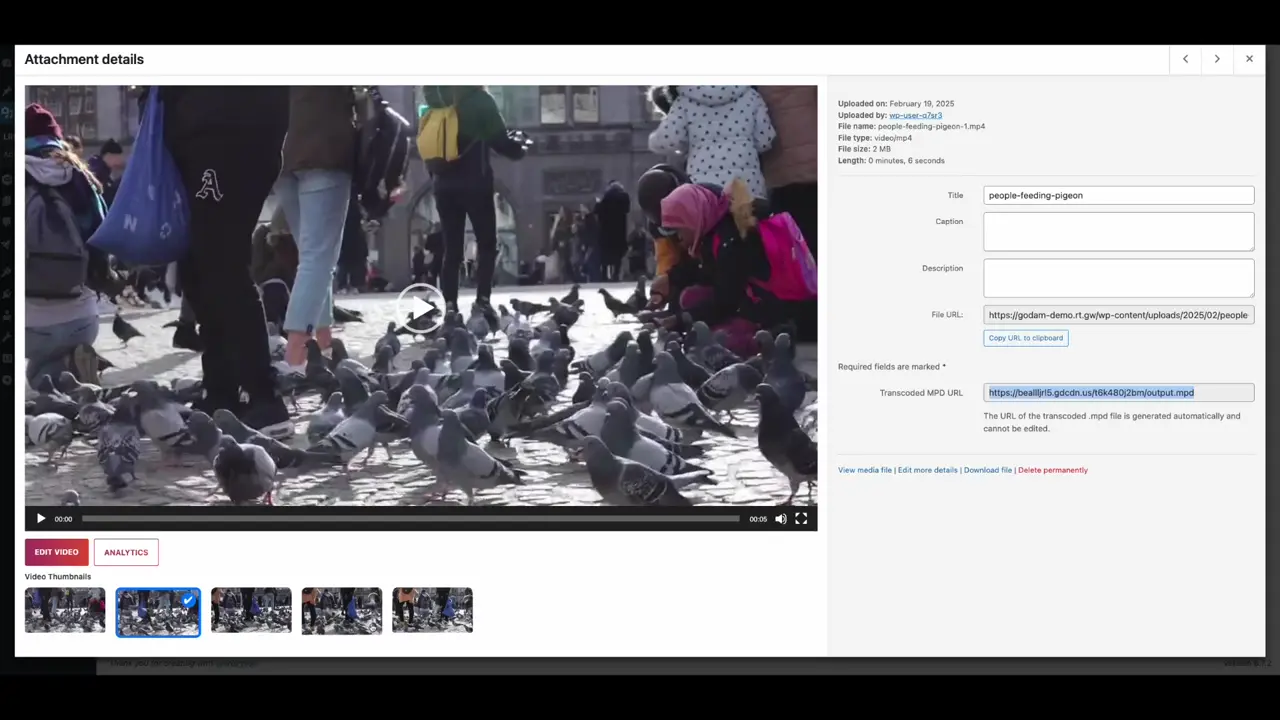Viewport: 1280px width, 720px height.
Task: Click the 'File size: 2 MB' line
Action: (864, 149)
